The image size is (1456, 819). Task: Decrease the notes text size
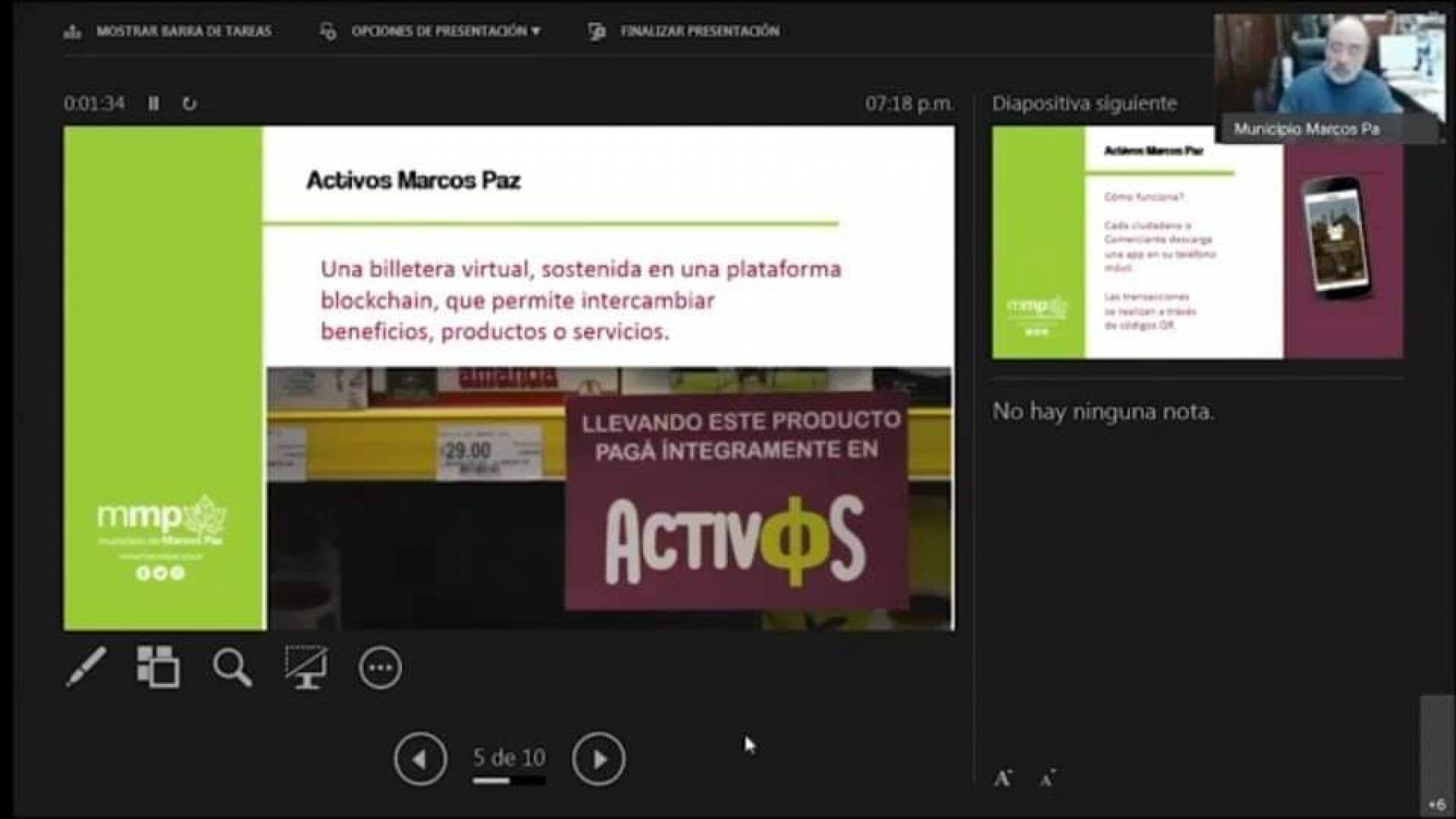pos(1048,778)
